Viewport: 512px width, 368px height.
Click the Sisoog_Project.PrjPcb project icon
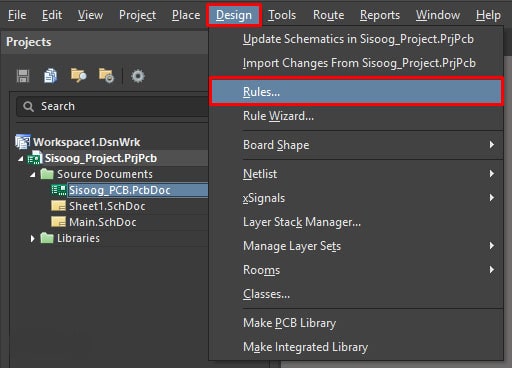(x=35, y=158)
